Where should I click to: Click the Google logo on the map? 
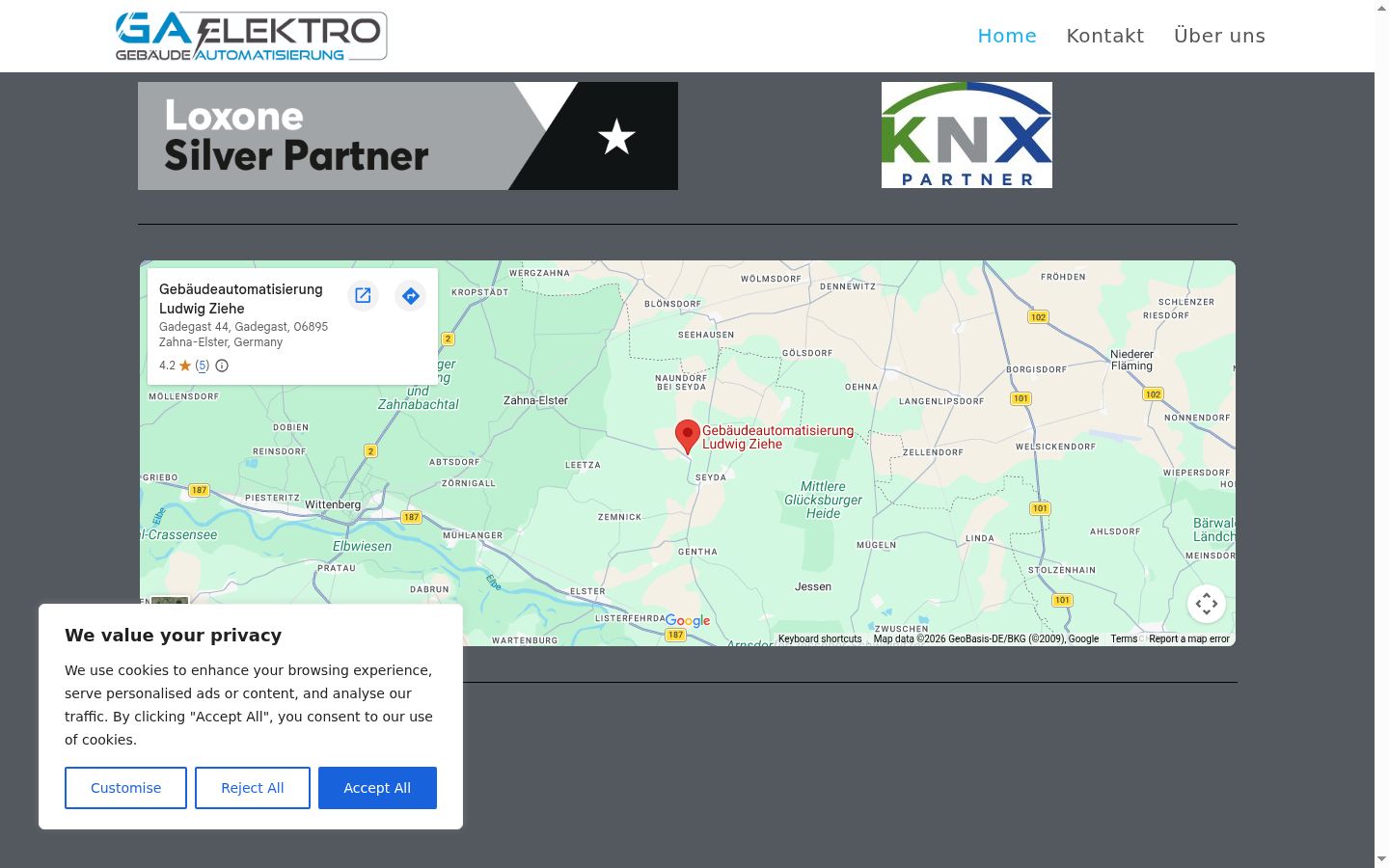coord(688,621)
